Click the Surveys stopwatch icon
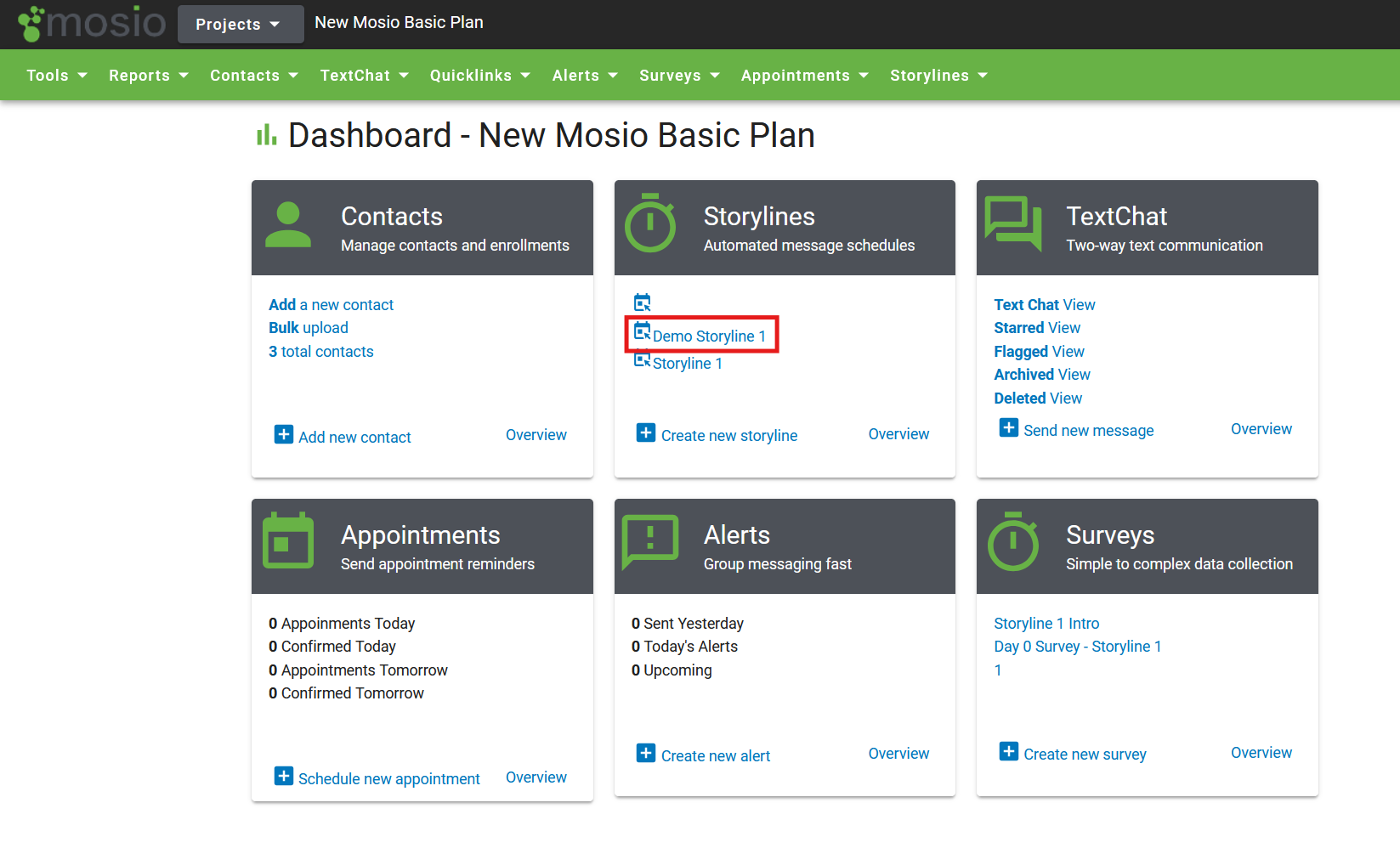This screenshot has height=848, width=1400. [x=1013, y=541]
